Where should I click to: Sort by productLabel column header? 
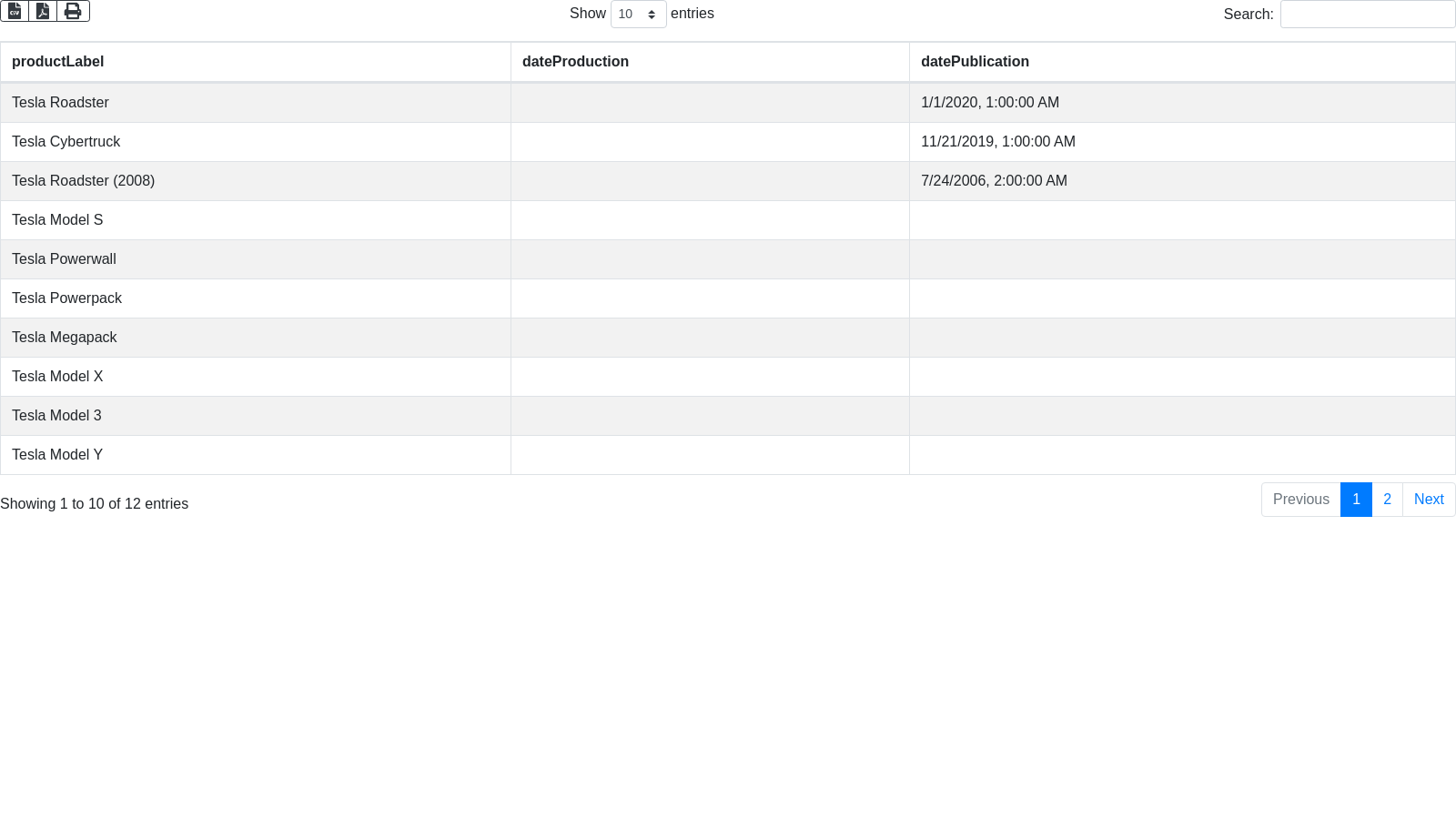coord(58,62)
